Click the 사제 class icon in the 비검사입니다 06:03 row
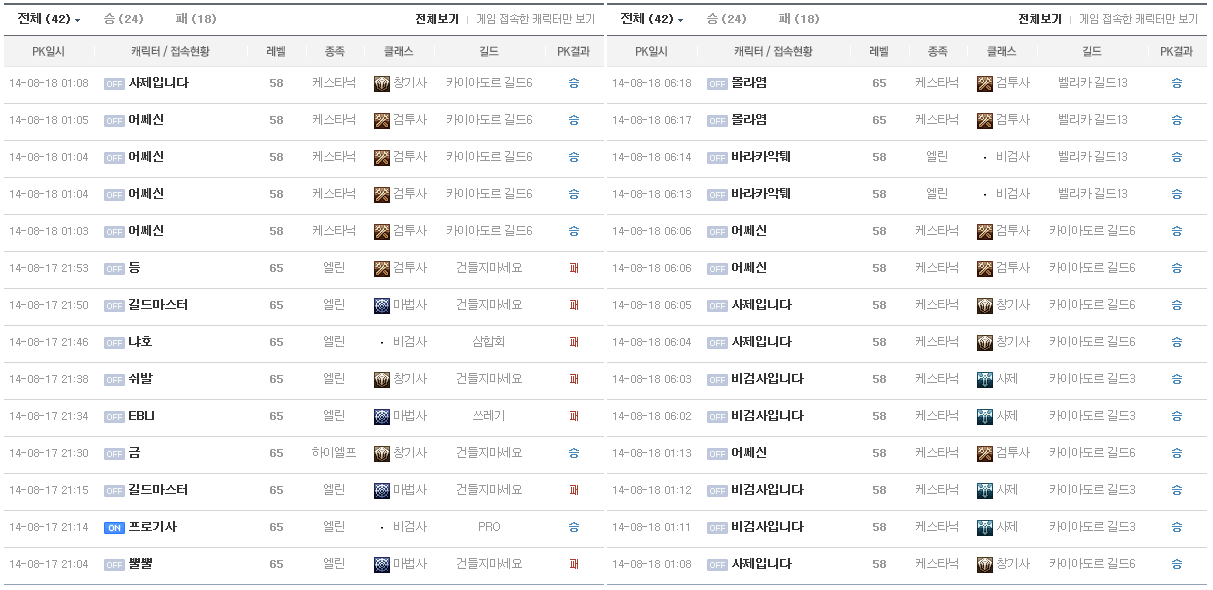 pyautogui.click(x=984, y=379)
